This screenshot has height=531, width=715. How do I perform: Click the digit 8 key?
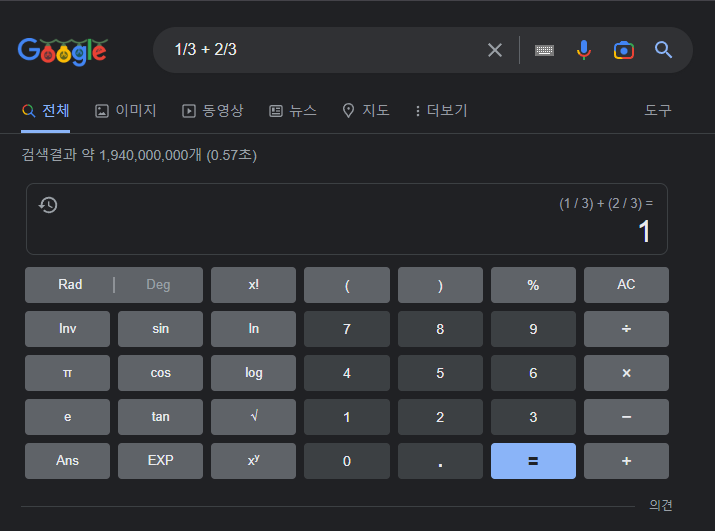point(440,329)
